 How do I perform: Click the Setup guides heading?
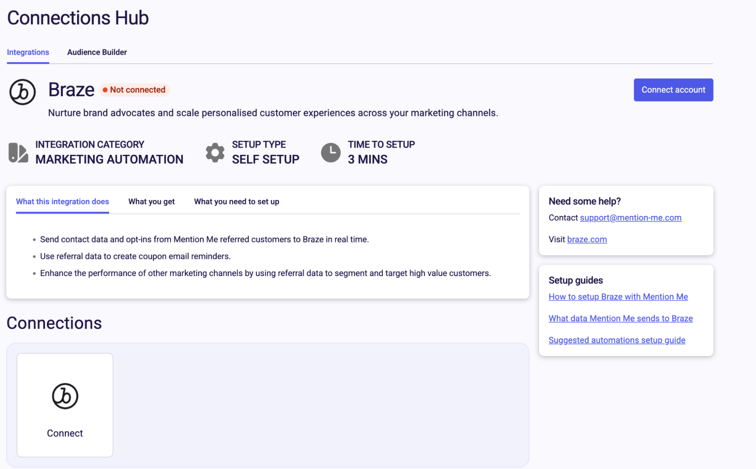point(576,281)
